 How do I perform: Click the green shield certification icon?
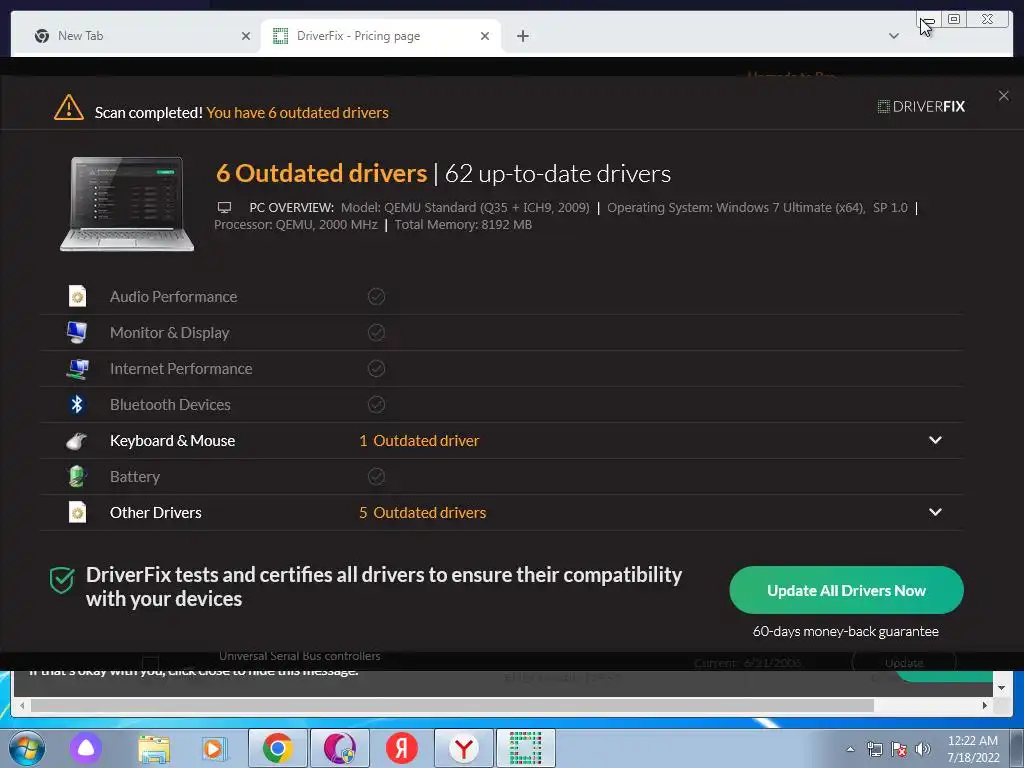[x=62, y=580]
